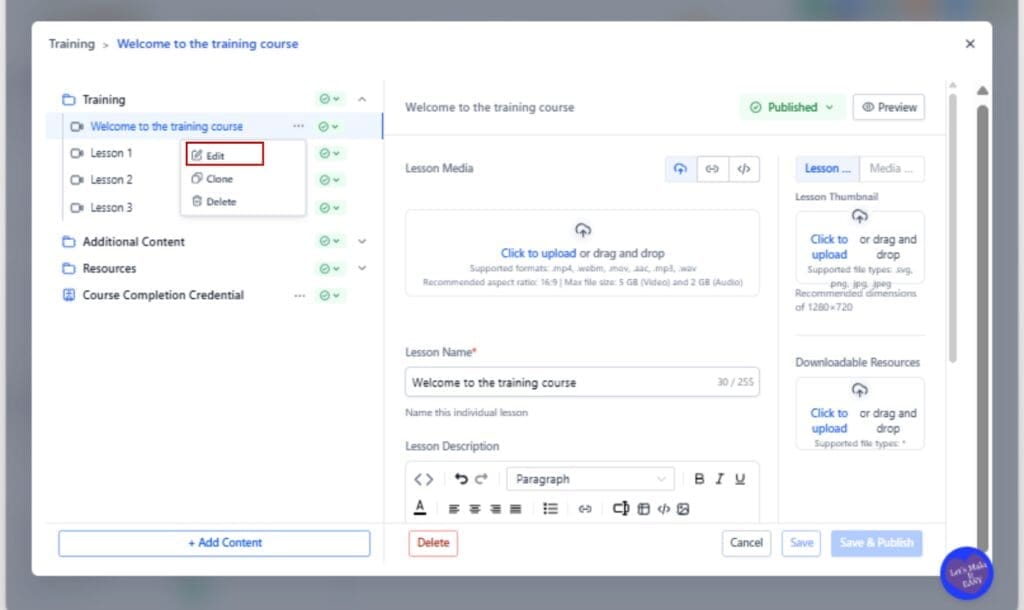
Task: Collapse the Training section
Action: 362,99
